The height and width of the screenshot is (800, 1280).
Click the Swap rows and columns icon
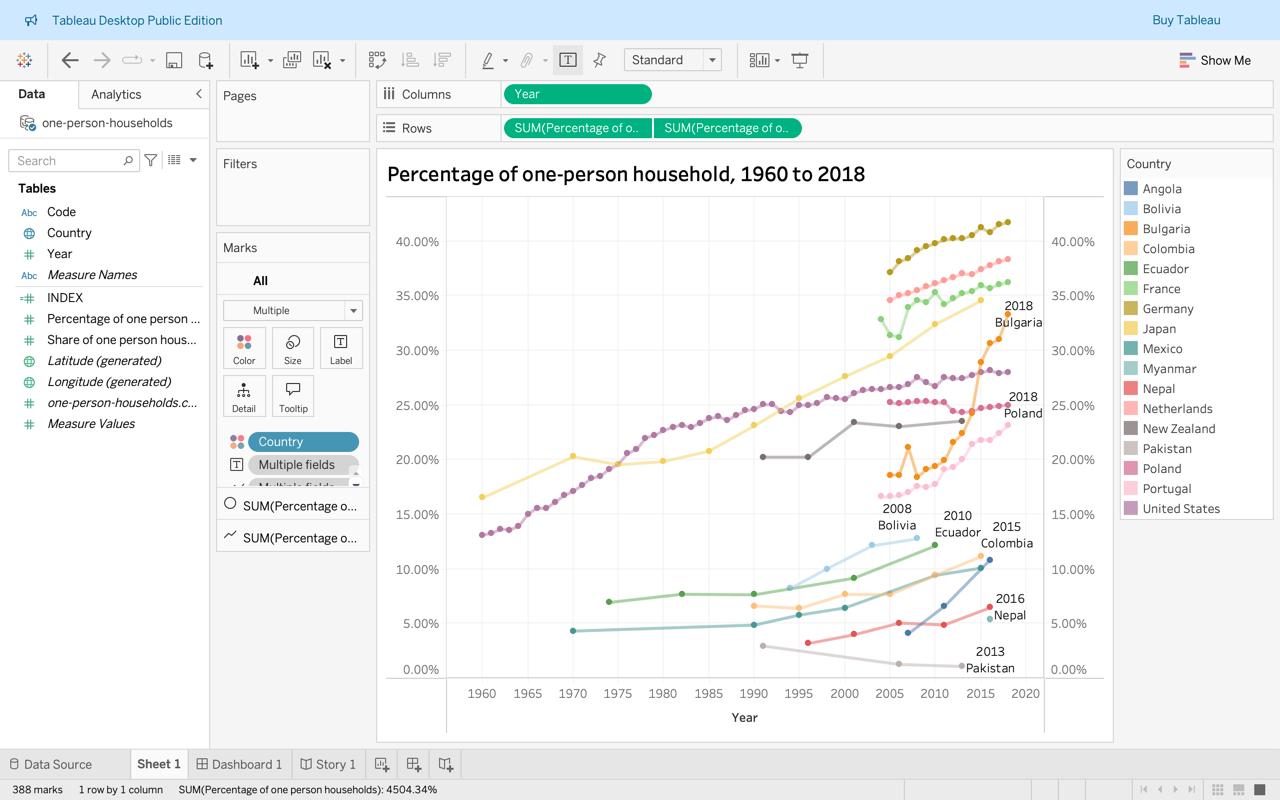(377, 60)
